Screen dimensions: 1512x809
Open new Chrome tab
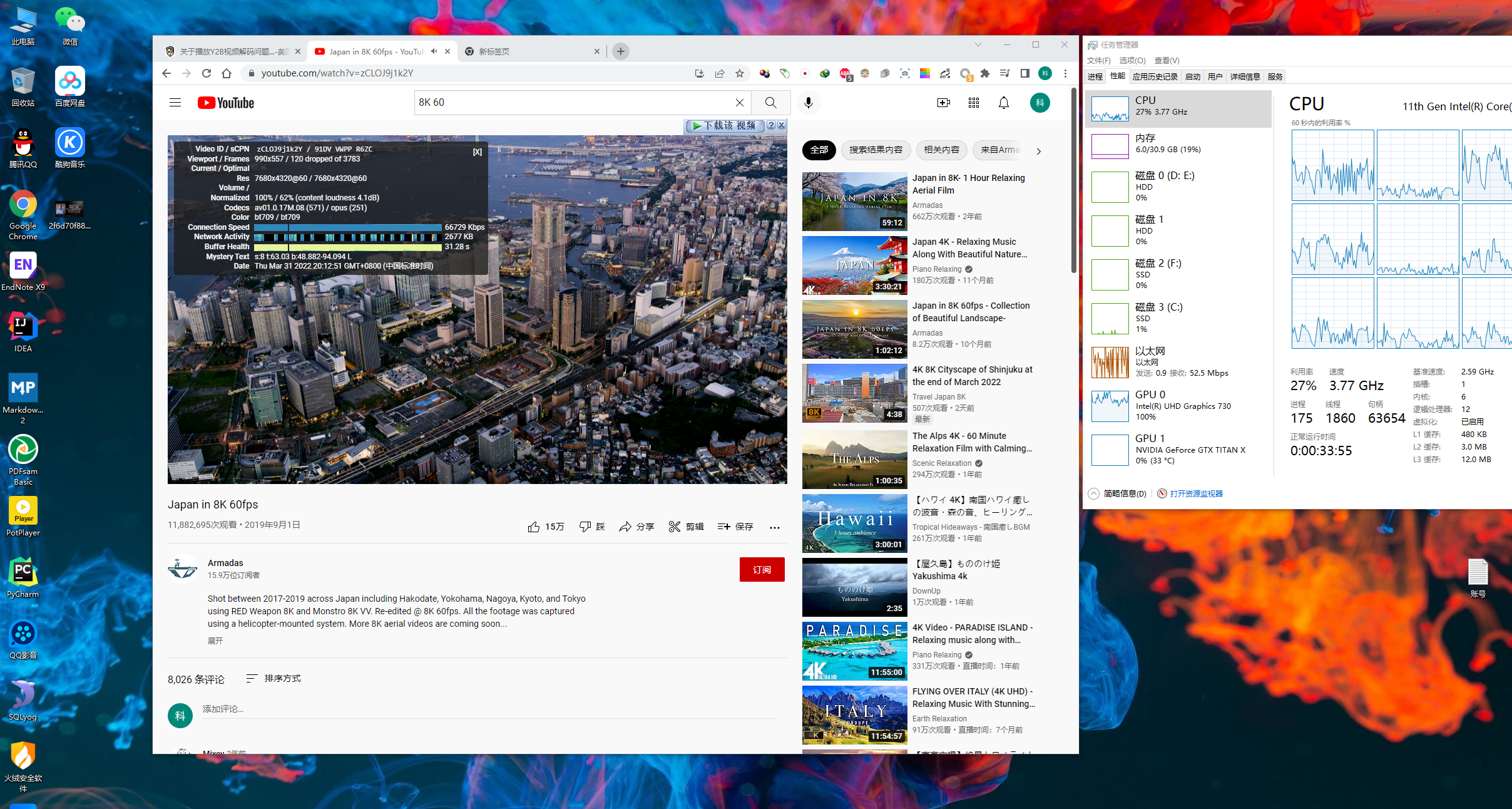(x=621, y=51)
